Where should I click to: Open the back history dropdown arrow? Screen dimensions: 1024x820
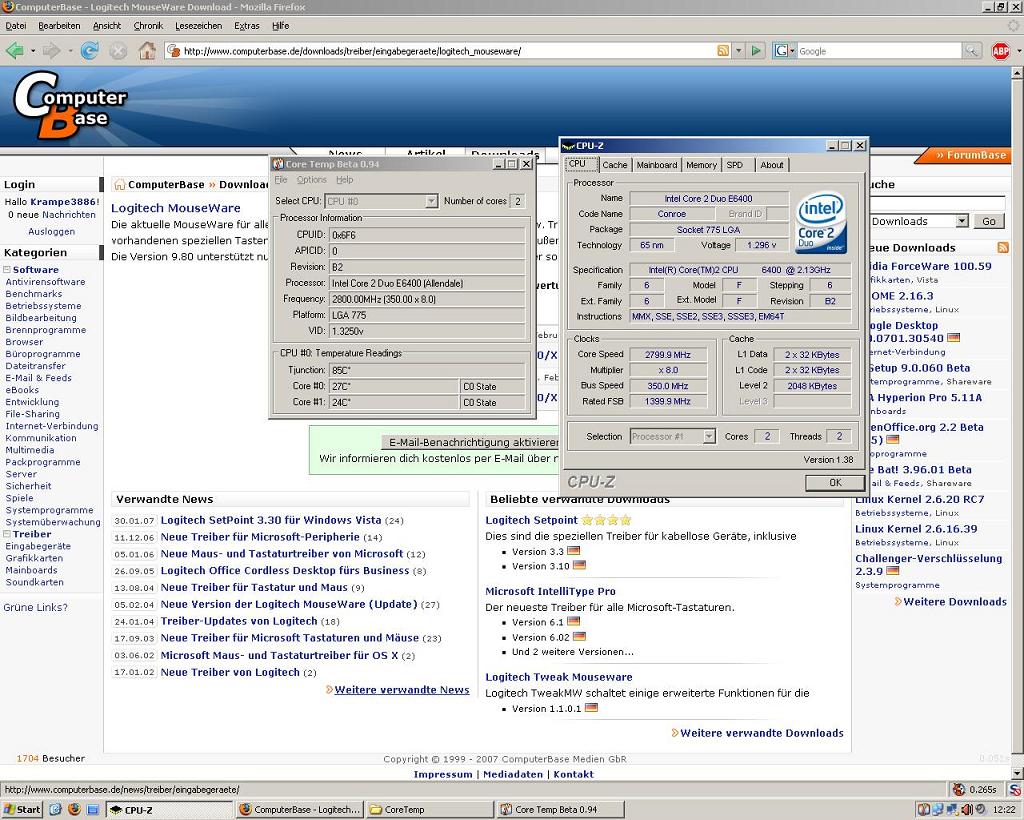(x=33, y=50)
